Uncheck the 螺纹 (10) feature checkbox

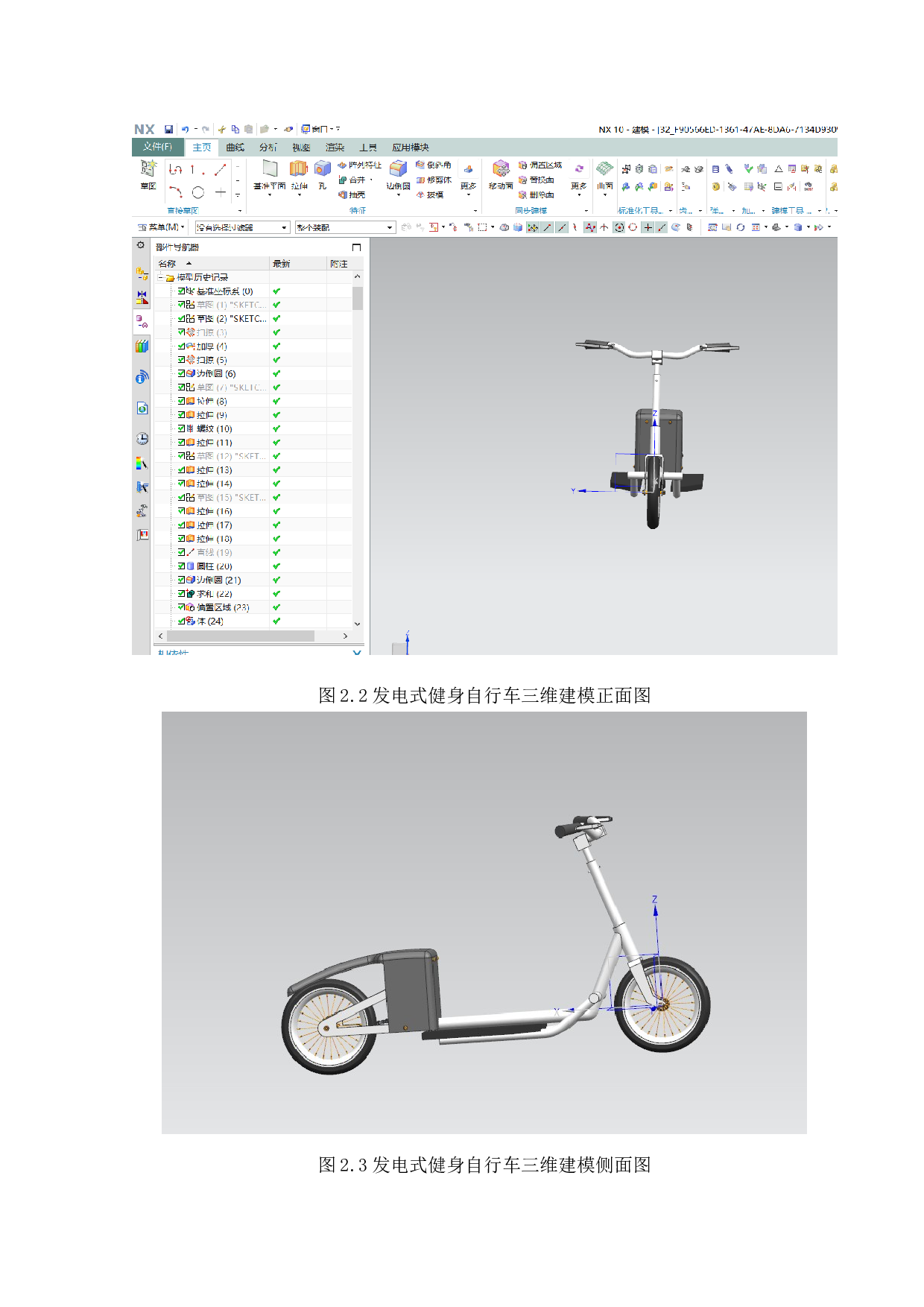point(181,428)
